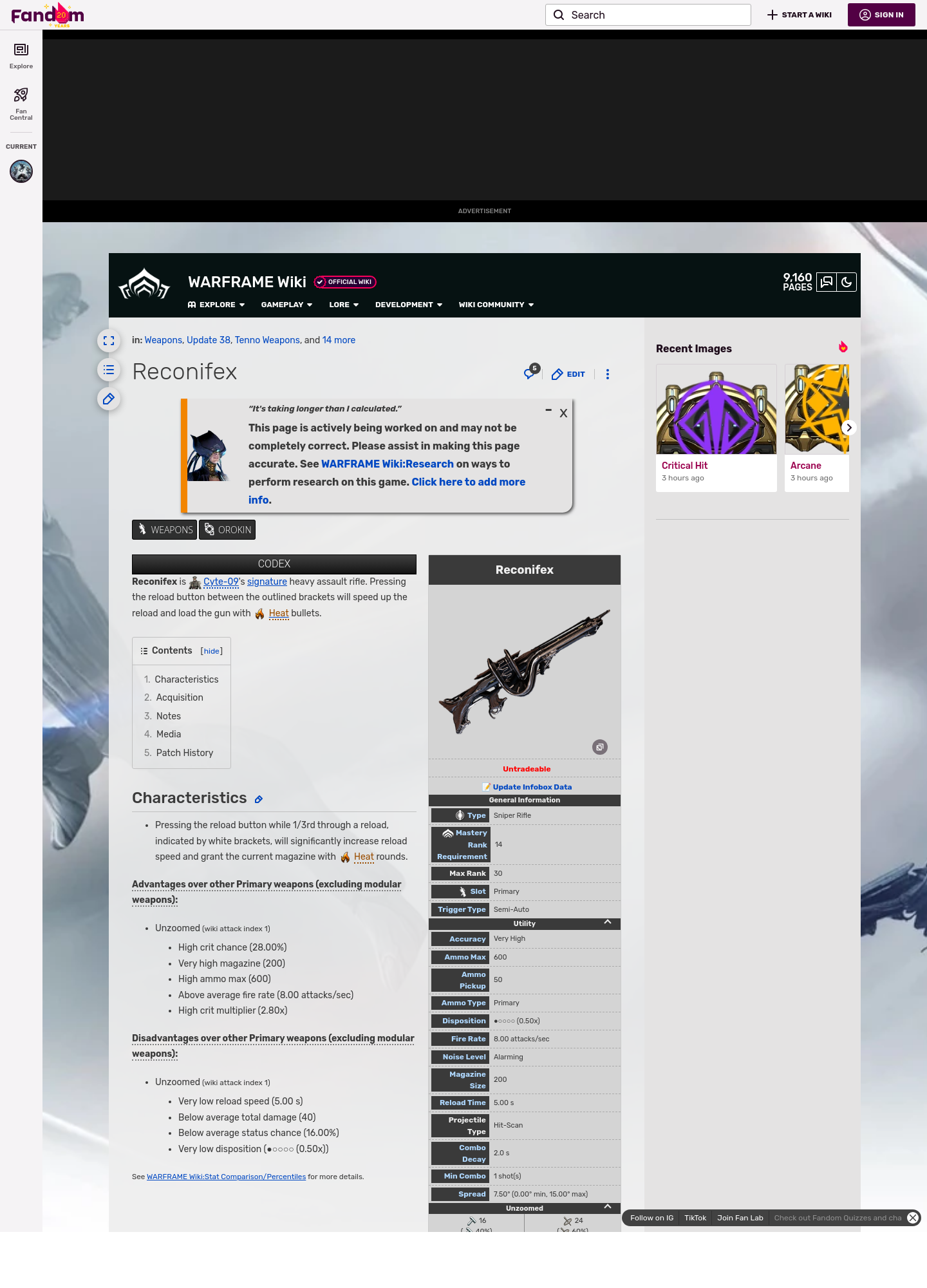Focus the Search input field
This screenshot has height=1288, width=927.
(648, 15)
